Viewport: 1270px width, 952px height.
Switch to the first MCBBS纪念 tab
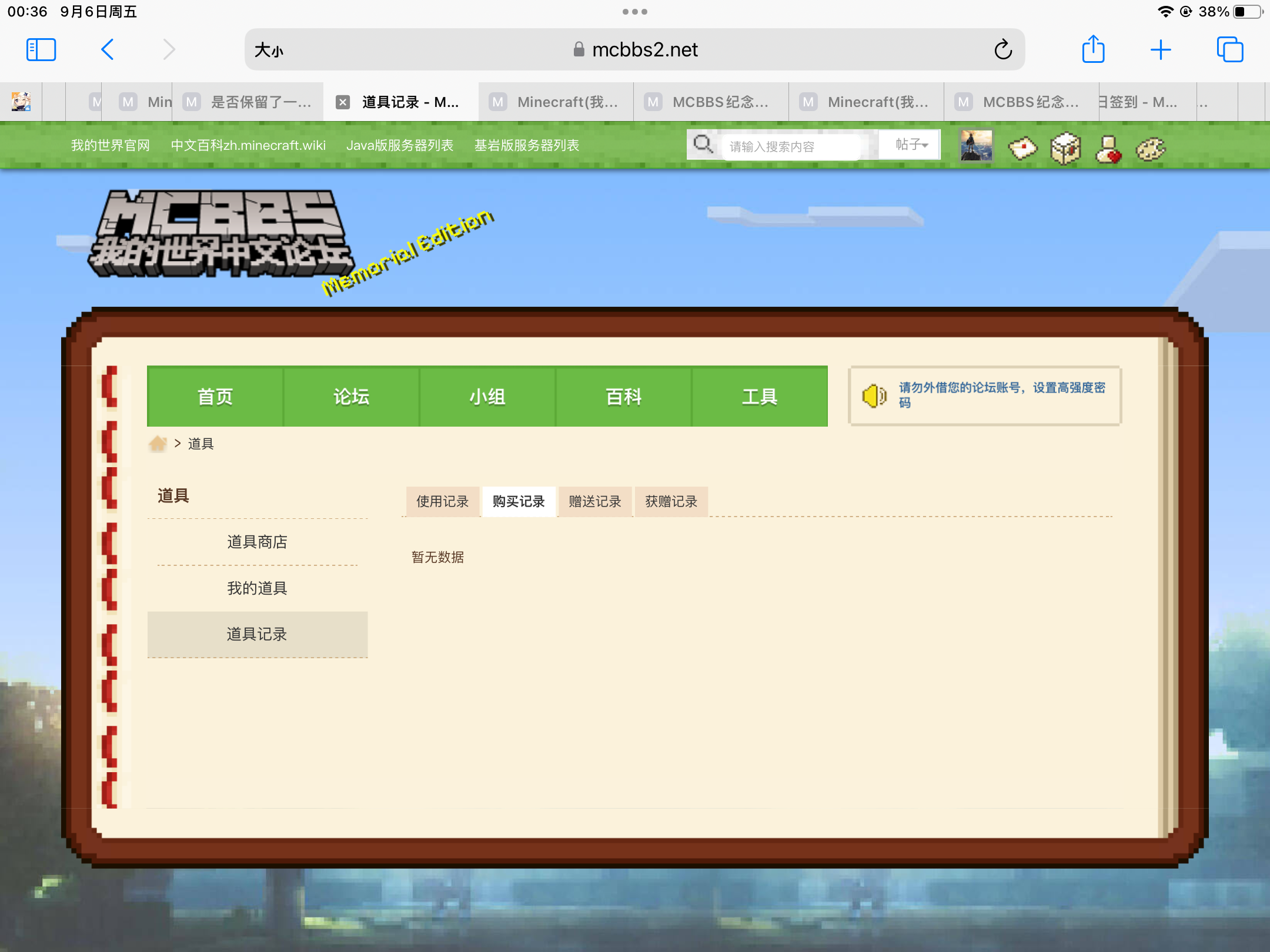pyautogui.click(x=711, y=102)
